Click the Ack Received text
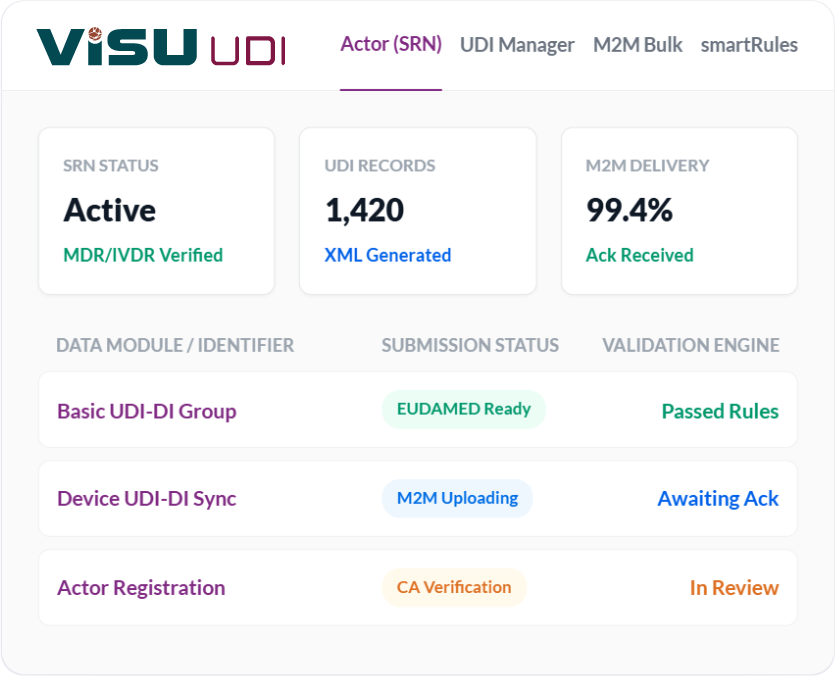Image resolution: width=835 pixels, height=676 pixels. (640, 255)
